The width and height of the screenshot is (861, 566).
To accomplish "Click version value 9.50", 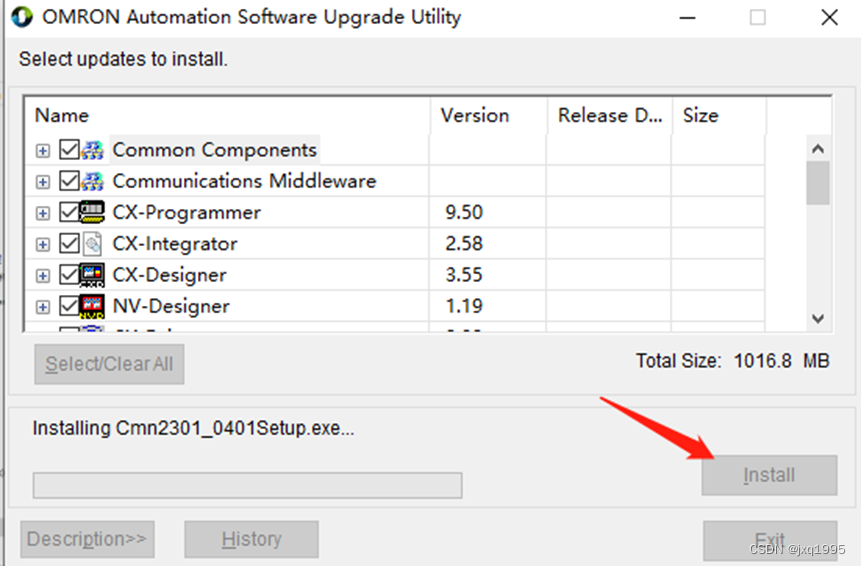I will point(464,212).
